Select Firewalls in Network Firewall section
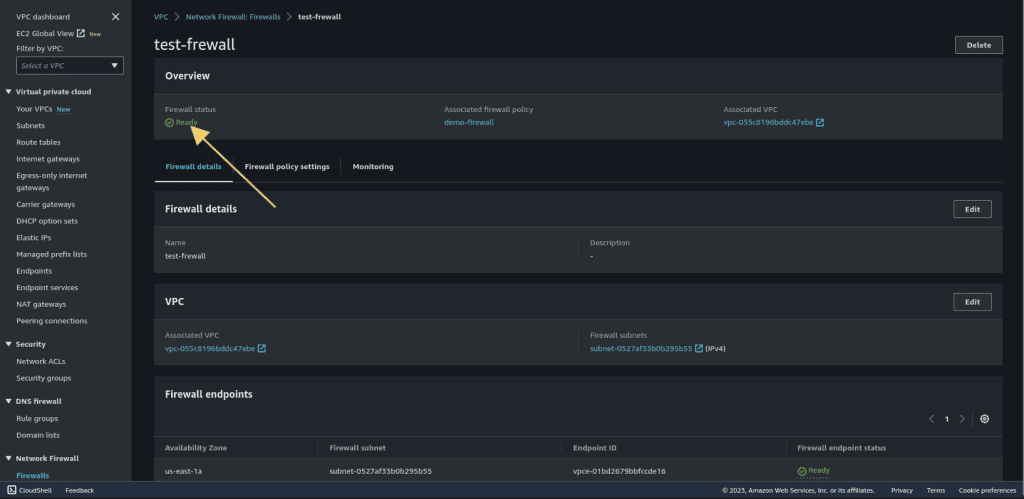The height and width of the screenshot is (499, 1024). click(33, 475)
